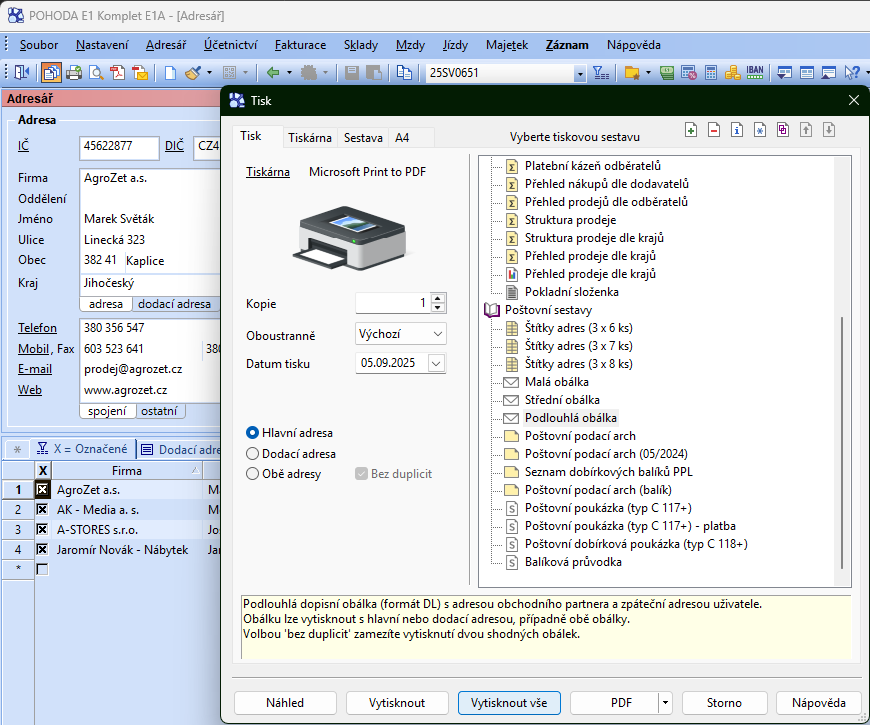
Task: Click the envelope icon for Malá obálka
Action: tap(510, 382)
